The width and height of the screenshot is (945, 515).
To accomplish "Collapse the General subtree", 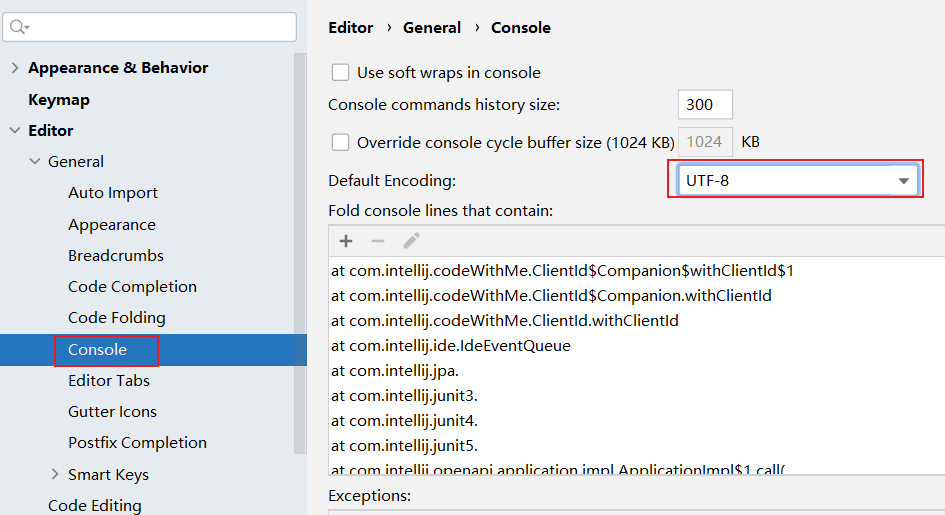I will click(35, 161).
